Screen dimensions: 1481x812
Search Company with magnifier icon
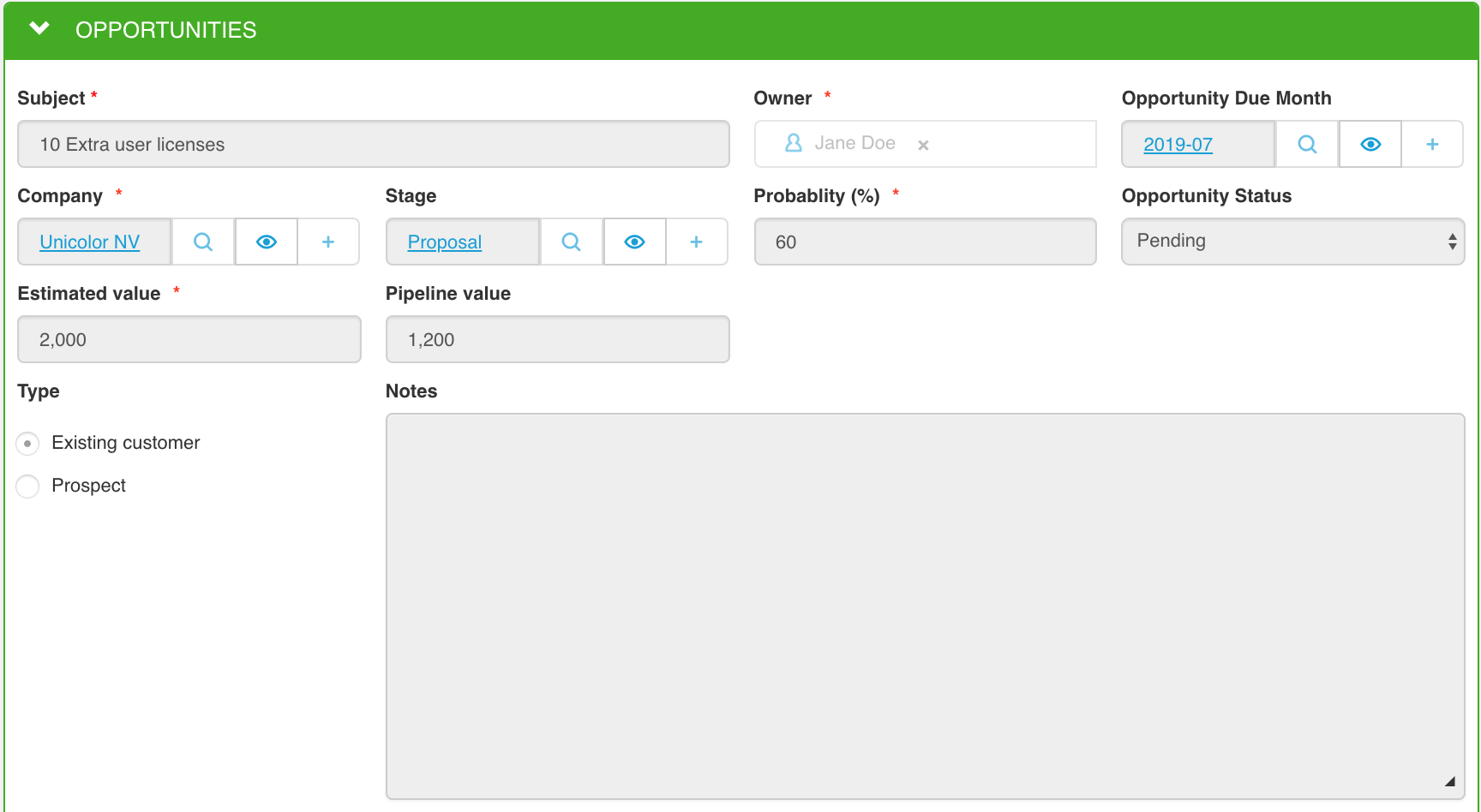pyautogui.click(x=203, y=242)
